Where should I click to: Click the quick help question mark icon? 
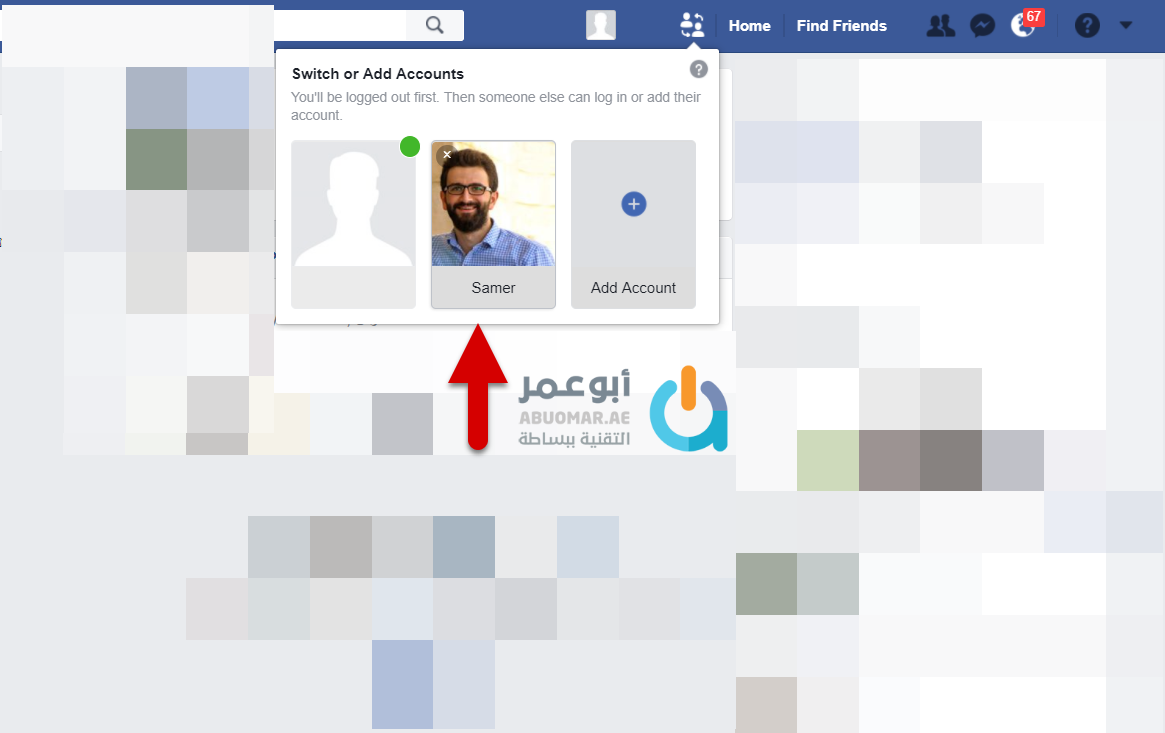click(x=1087, y=26)
